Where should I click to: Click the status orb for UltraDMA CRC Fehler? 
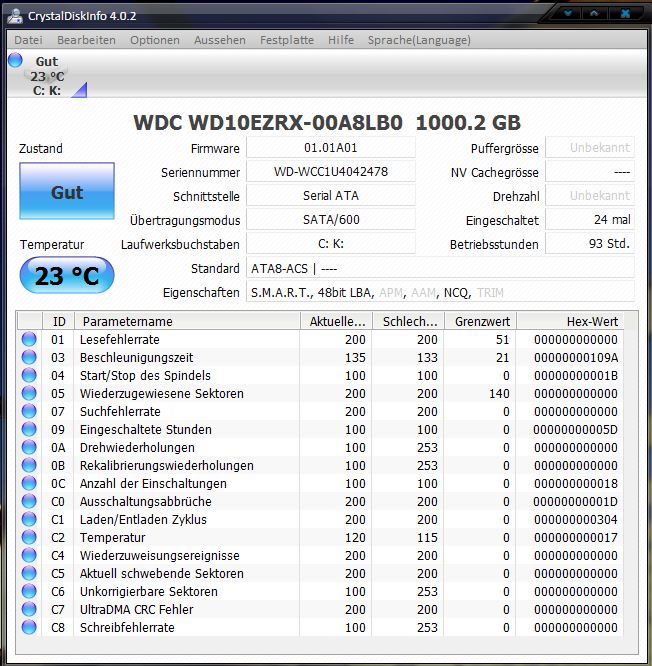click(29, 609)
